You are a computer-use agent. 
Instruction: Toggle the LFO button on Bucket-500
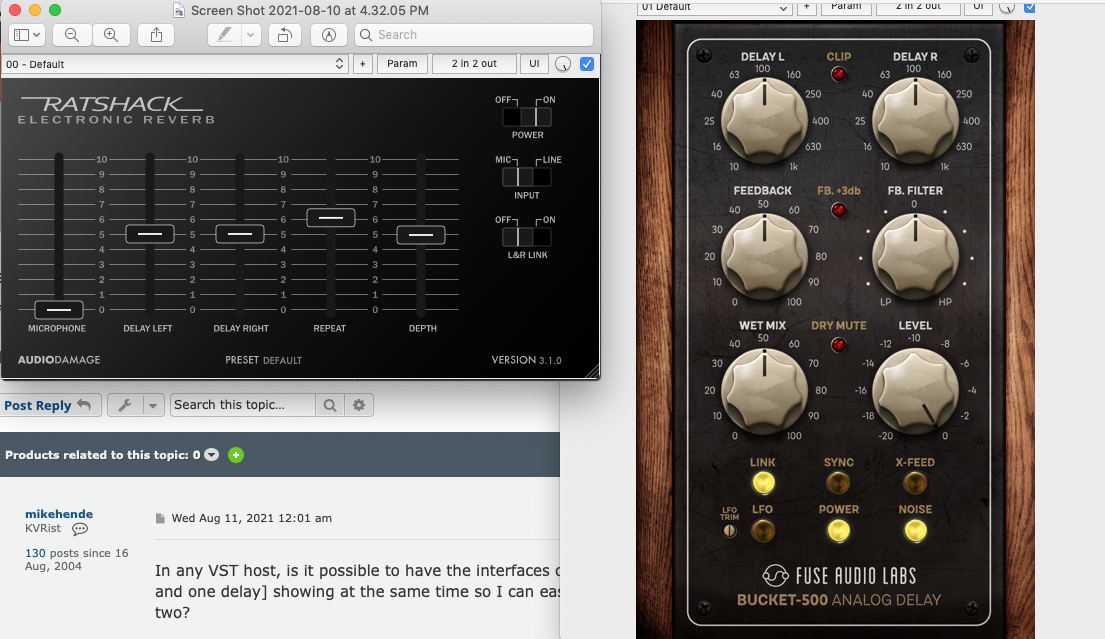[x=763, y=531]
